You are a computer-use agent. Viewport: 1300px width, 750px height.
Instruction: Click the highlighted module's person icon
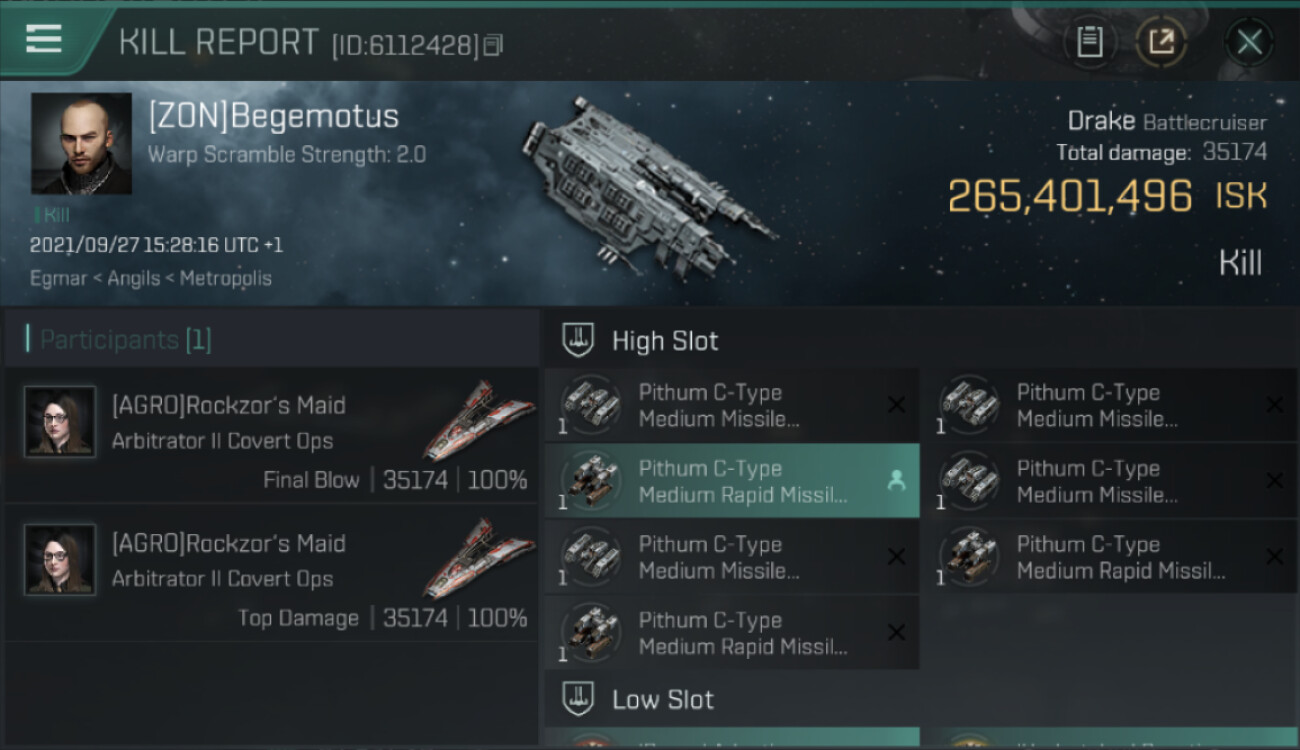pyautogui.click(x=896, y=481)
